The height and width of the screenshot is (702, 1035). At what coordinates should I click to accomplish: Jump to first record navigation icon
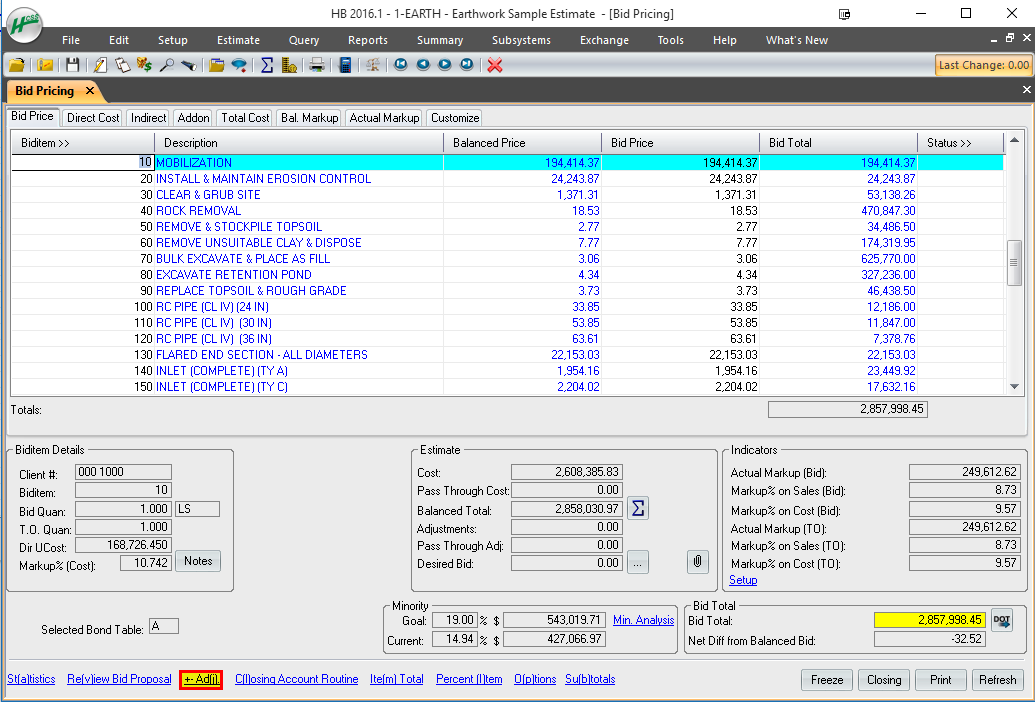point(401,65)
